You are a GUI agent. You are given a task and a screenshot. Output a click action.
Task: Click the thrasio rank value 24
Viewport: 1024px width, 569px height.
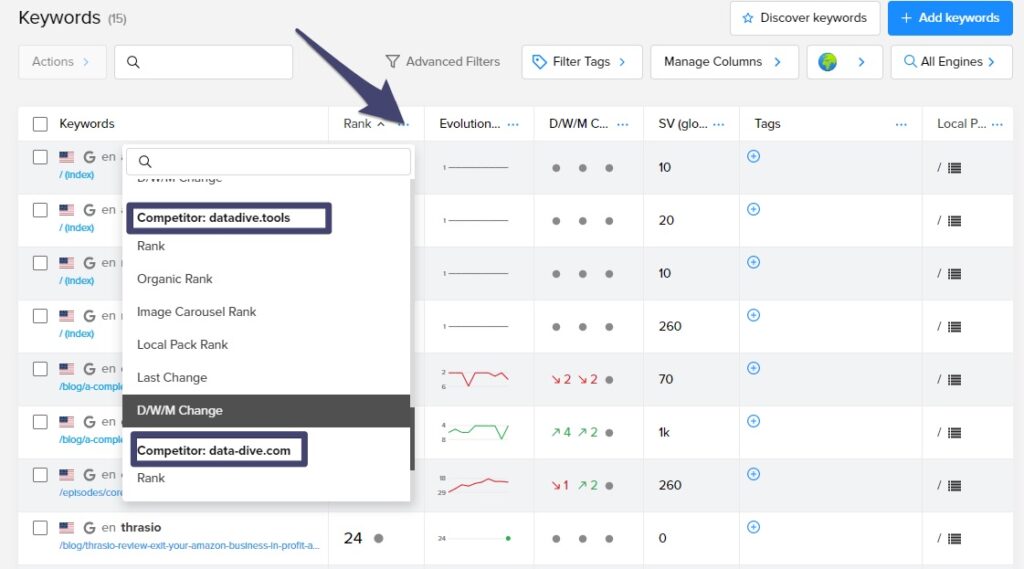(x=353, y=538)
